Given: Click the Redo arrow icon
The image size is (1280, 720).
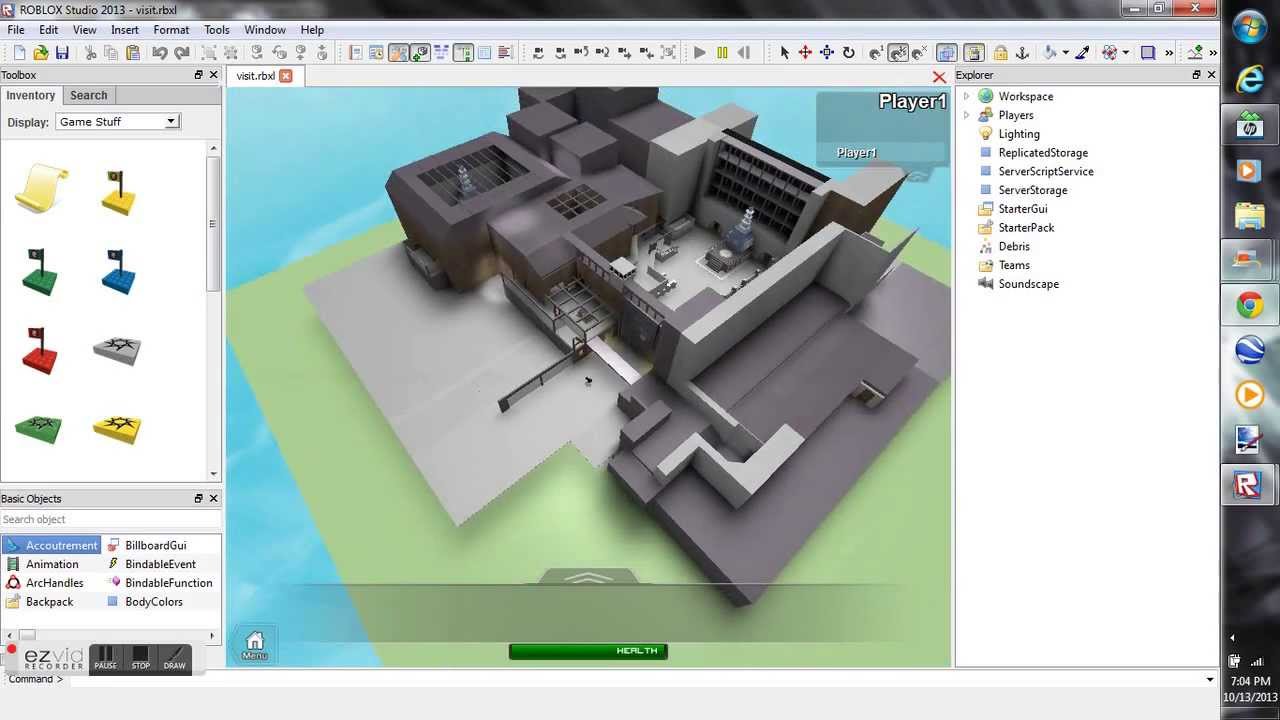Looking at the screenshot, I should pyautogui.click(x=182, y=53).
